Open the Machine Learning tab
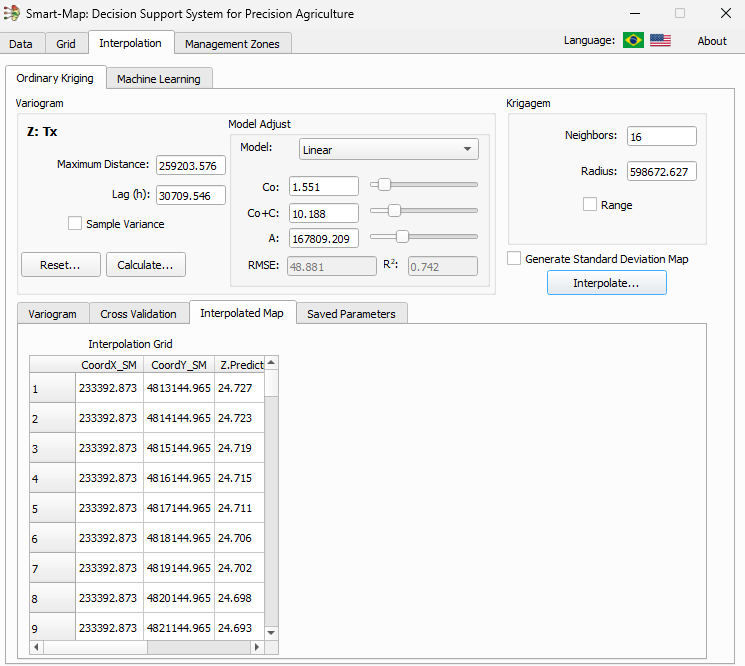 158,79
